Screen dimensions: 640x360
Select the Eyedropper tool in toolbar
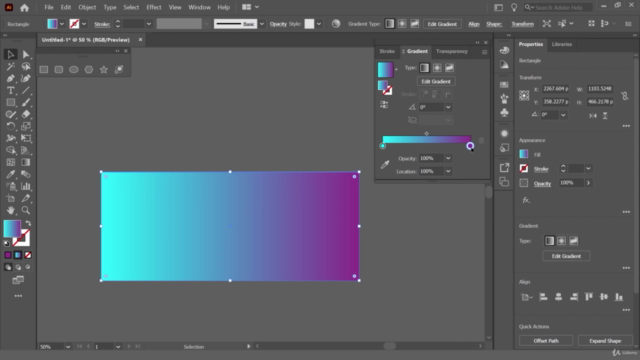click(x=11, y=174)
